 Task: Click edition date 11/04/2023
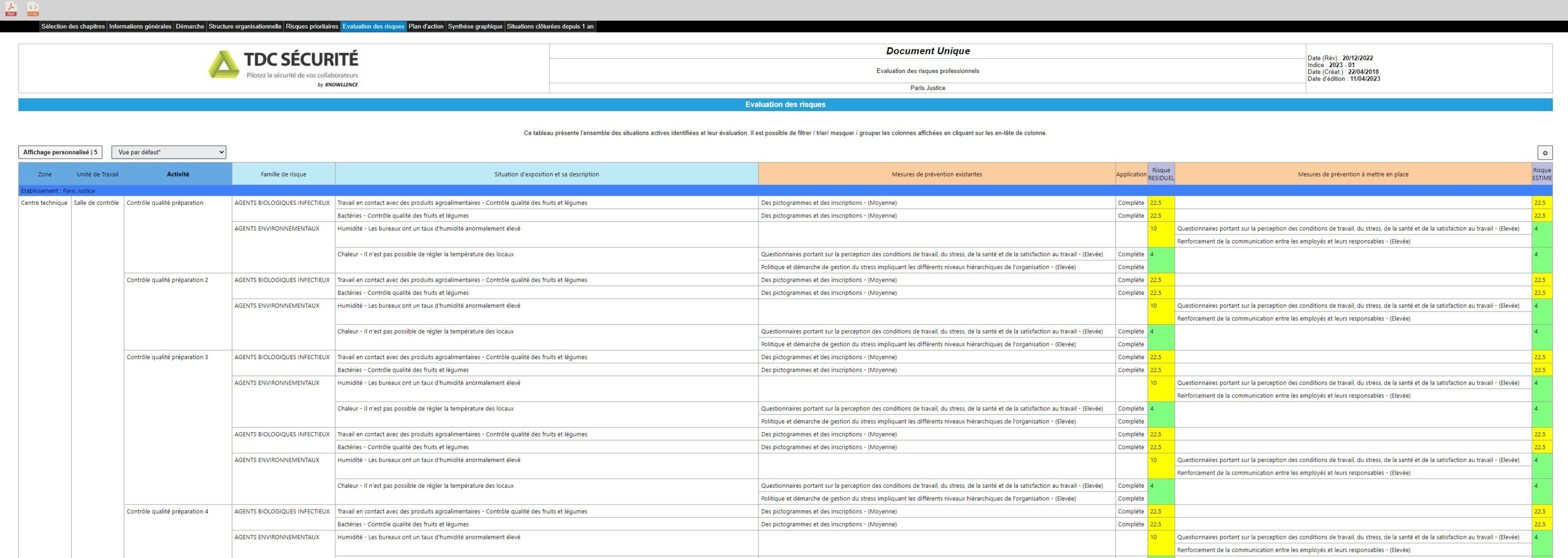pos(1365,78)
